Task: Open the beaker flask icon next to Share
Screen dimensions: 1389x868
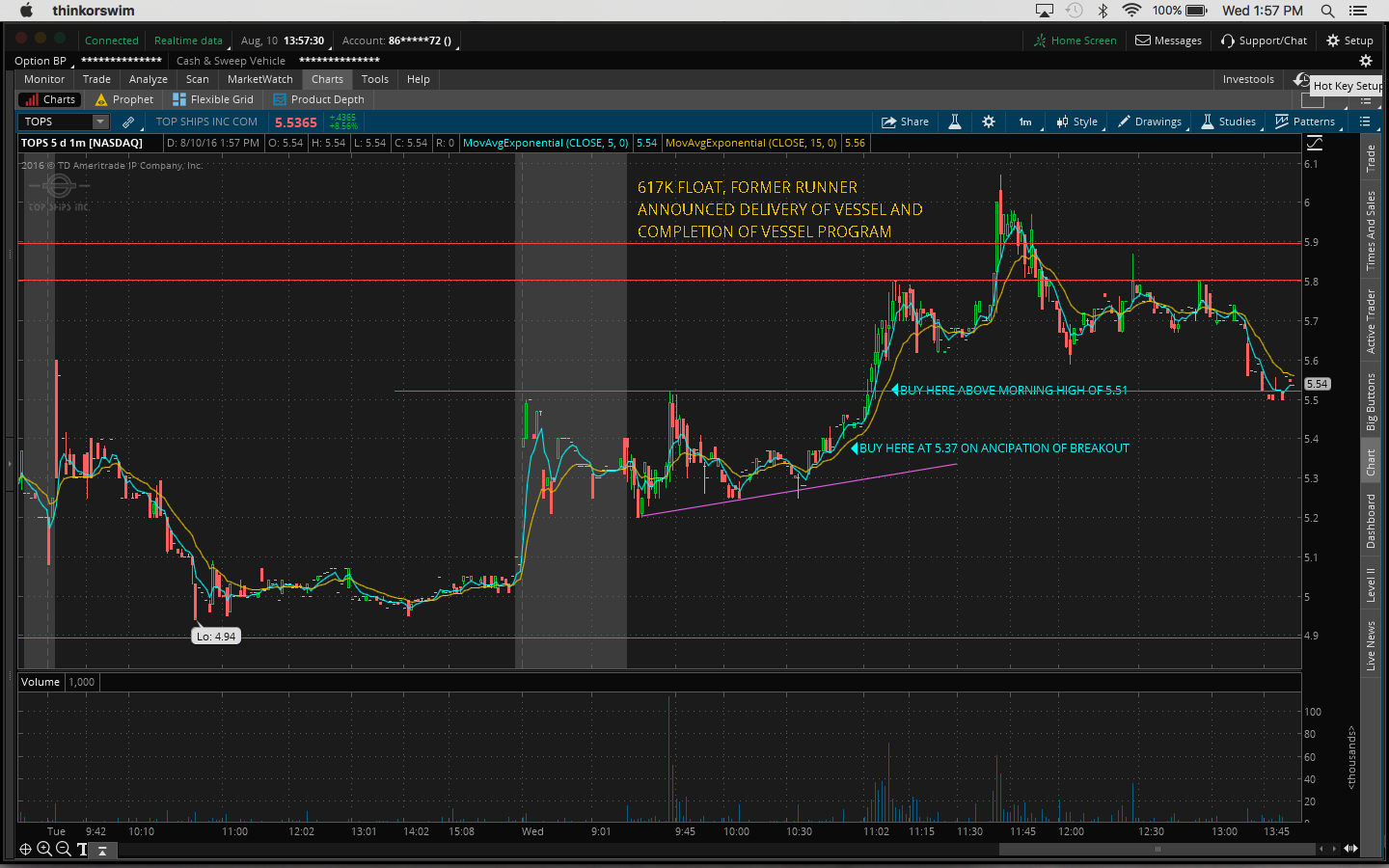Action: click(x=955, y=122)
